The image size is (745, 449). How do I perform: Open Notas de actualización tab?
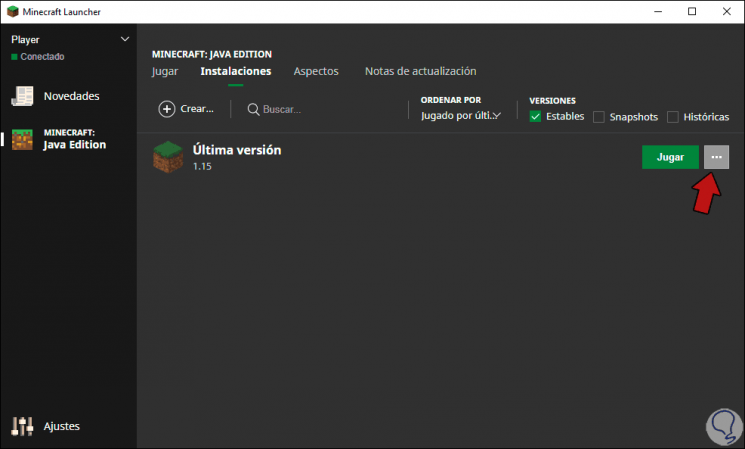point(420,71)
